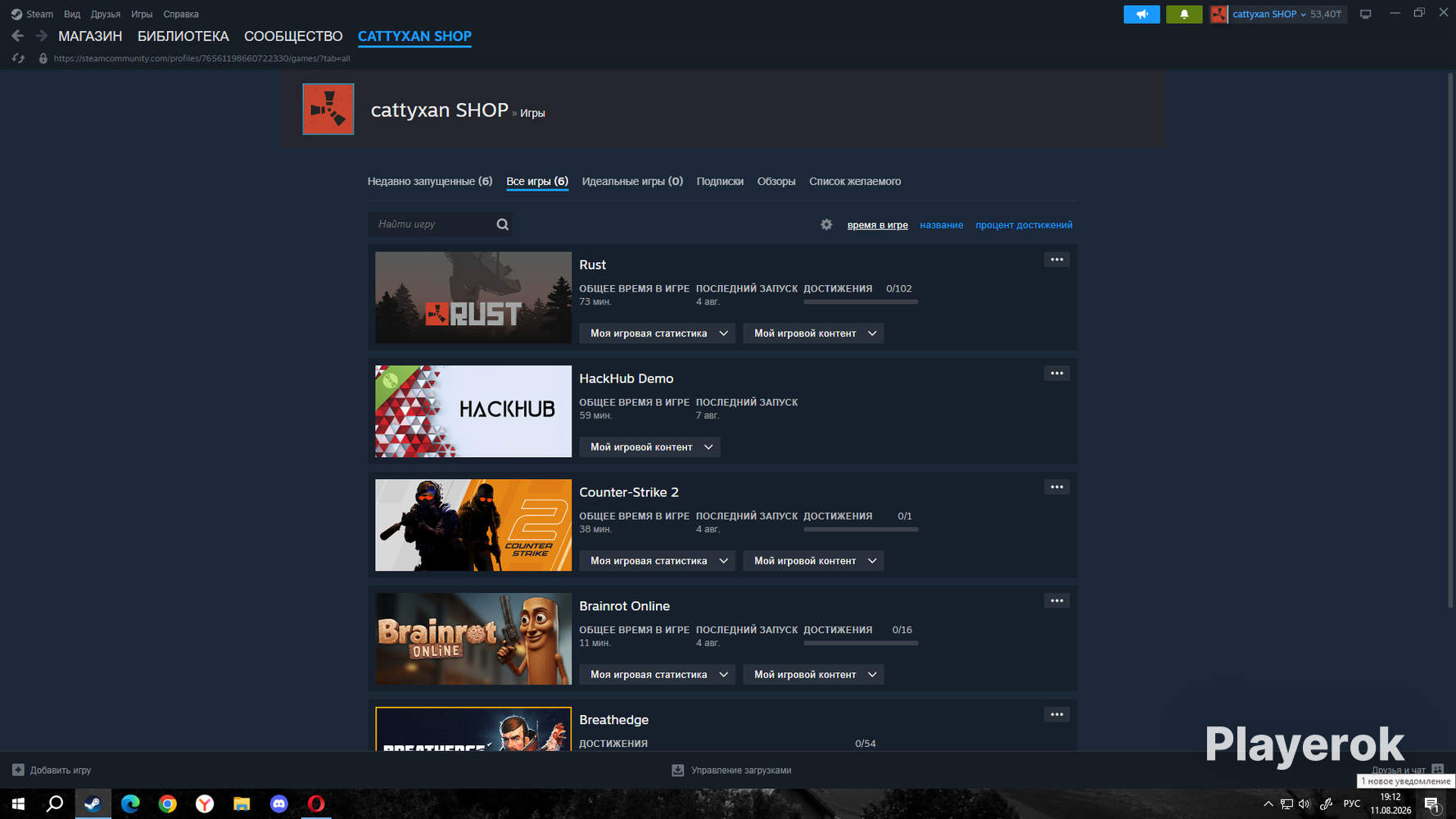Click the megaphone announcements button
The height and width of the screenshot is (819, 1456).
(x=1142, y=14)
